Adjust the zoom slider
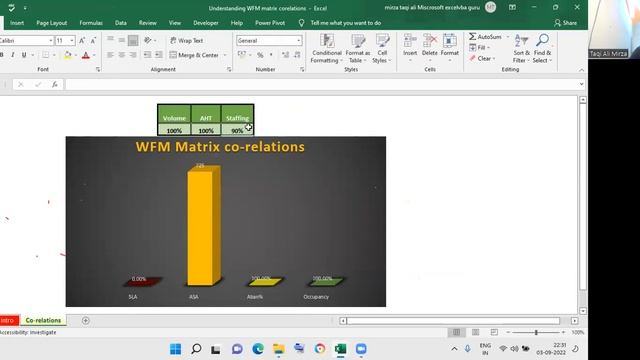Image resolution: width=640 pixels, height=360 pixels. [x=536, y=333]
